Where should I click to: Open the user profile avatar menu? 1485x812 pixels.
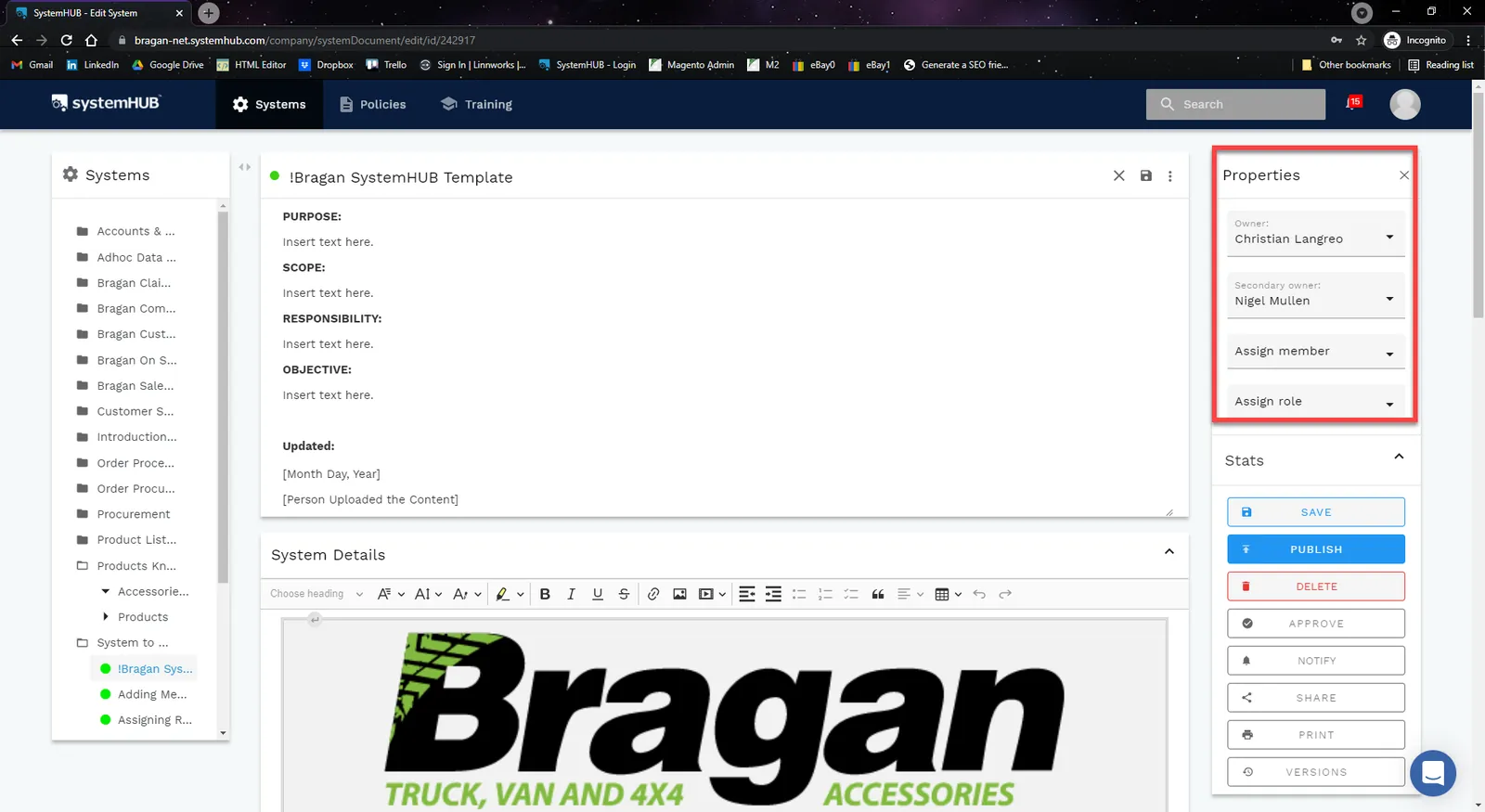point(1405,104)
